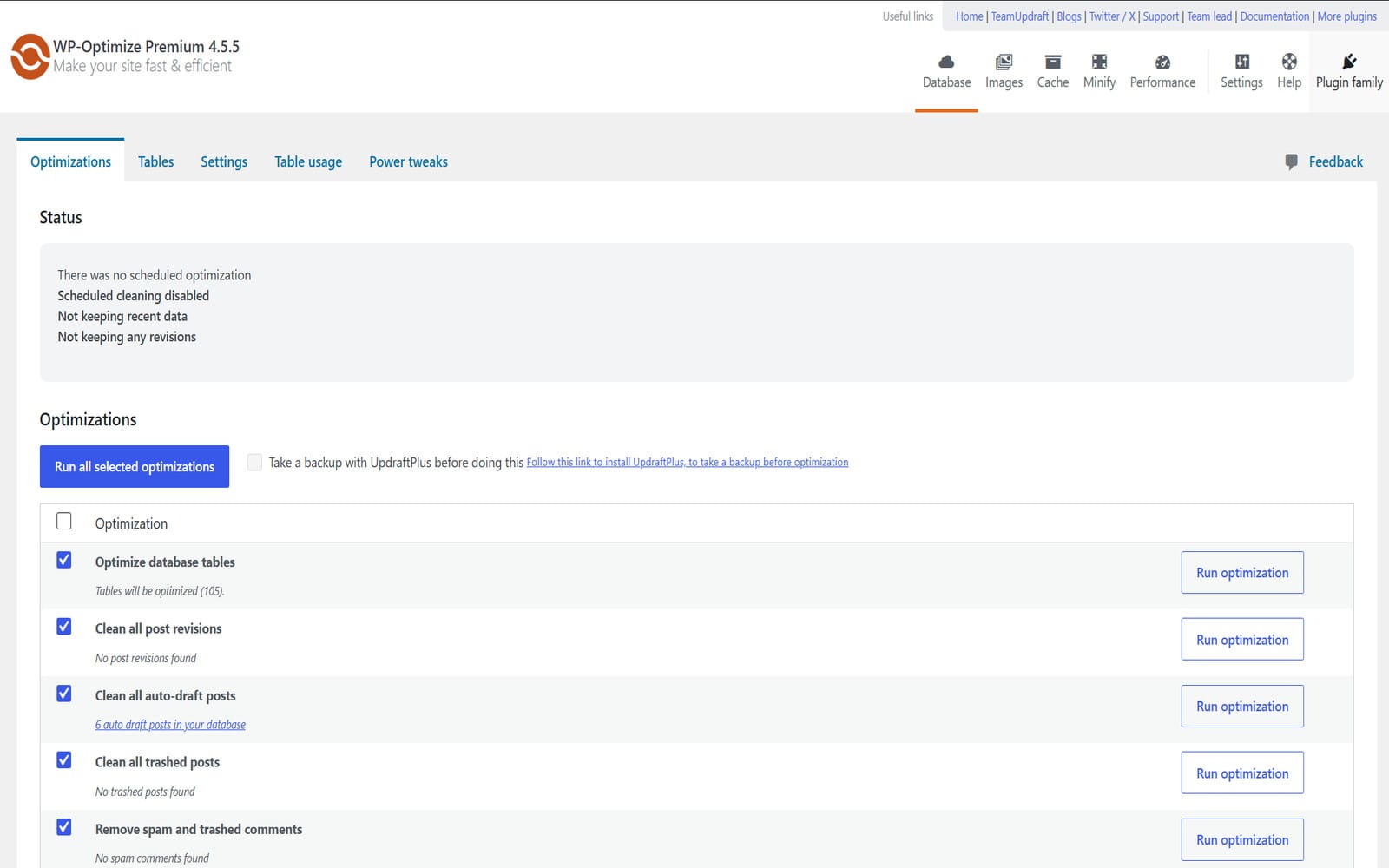Screen dimensions: 1389x868
Task: Click 'No trashed posts found' text
Action: coord(145,792)
